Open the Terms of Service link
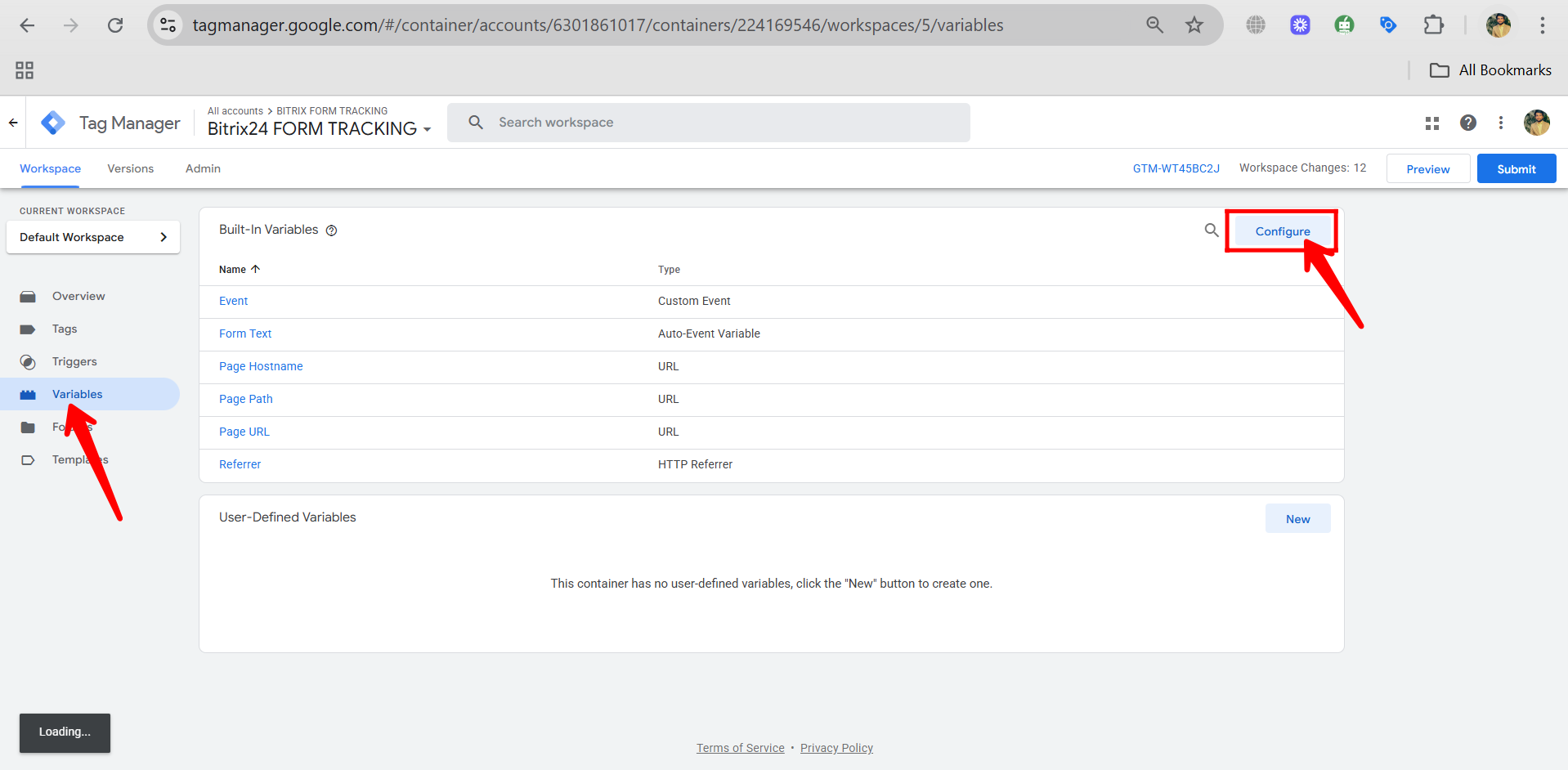This screenshot has height=770, width=1568. (x=741, y=748)
